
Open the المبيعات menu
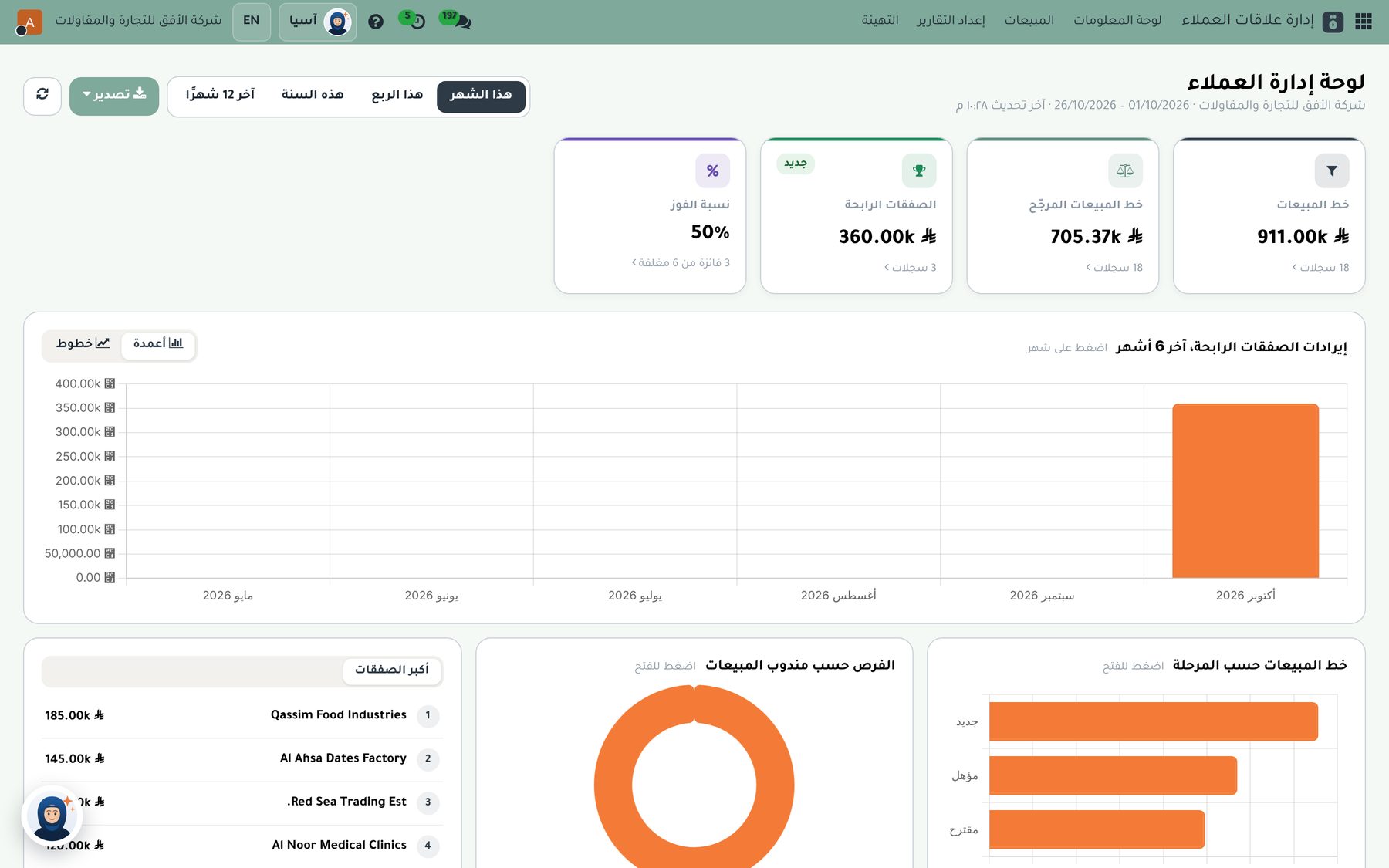(x=1029, y=20)
